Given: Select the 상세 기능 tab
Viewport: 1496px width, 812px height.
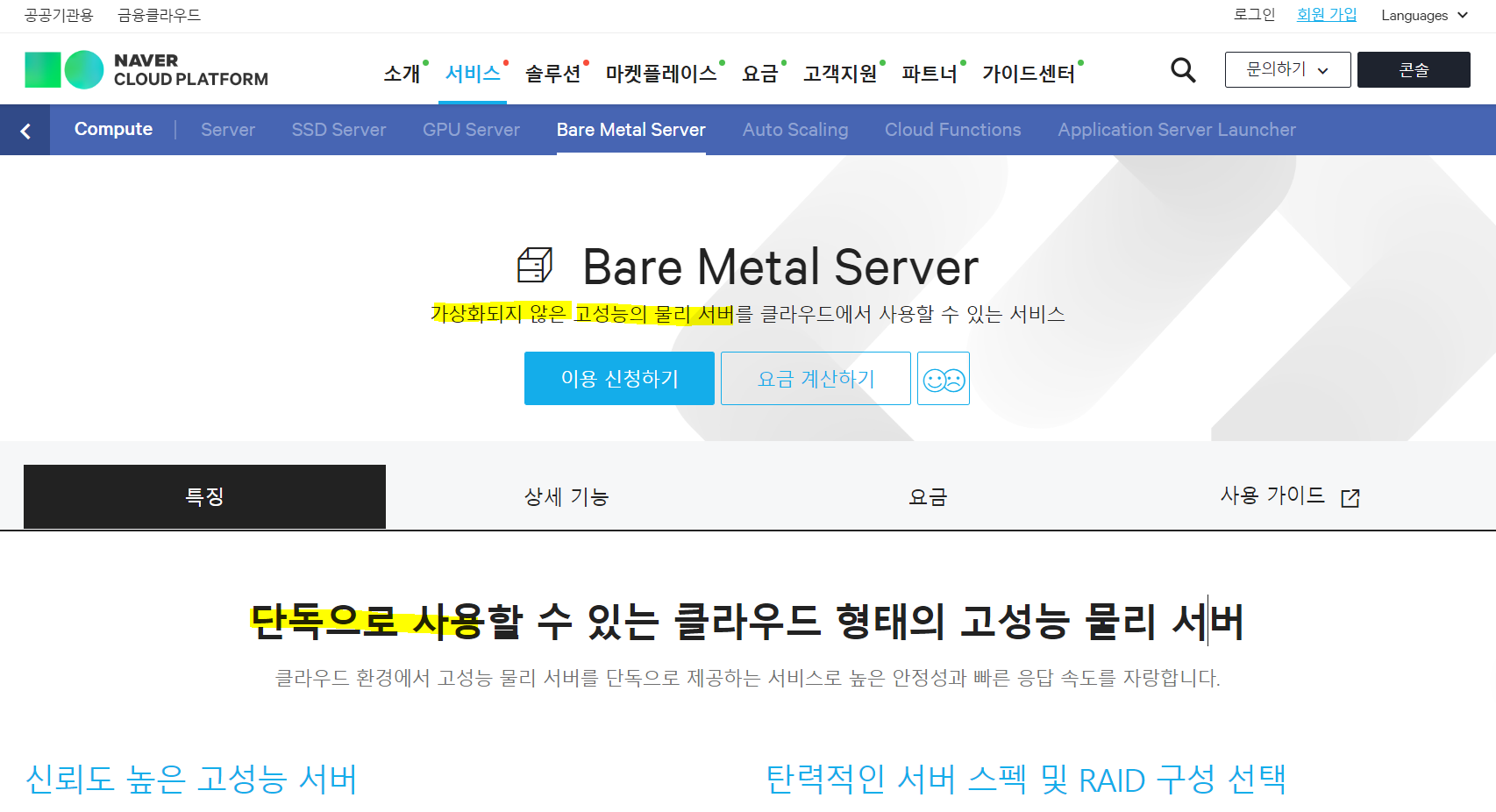Looking at the screenshot, I should click(x=566, y=497).
